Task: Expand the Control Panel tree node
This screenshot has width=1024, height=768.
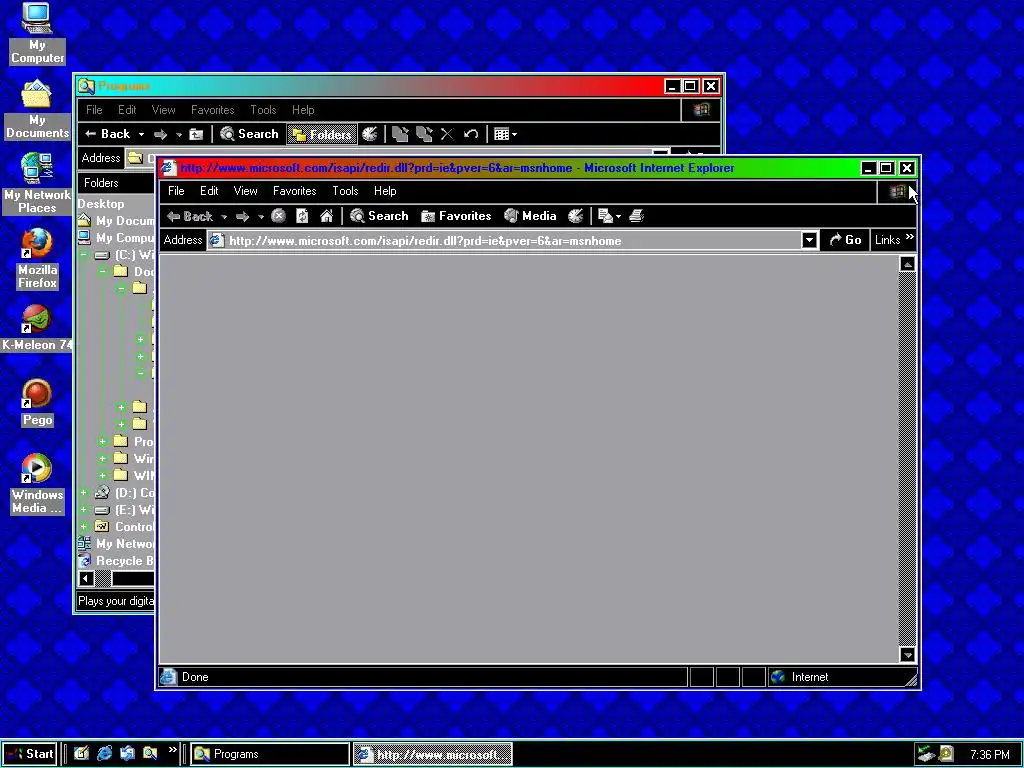Action: (84, 526)
